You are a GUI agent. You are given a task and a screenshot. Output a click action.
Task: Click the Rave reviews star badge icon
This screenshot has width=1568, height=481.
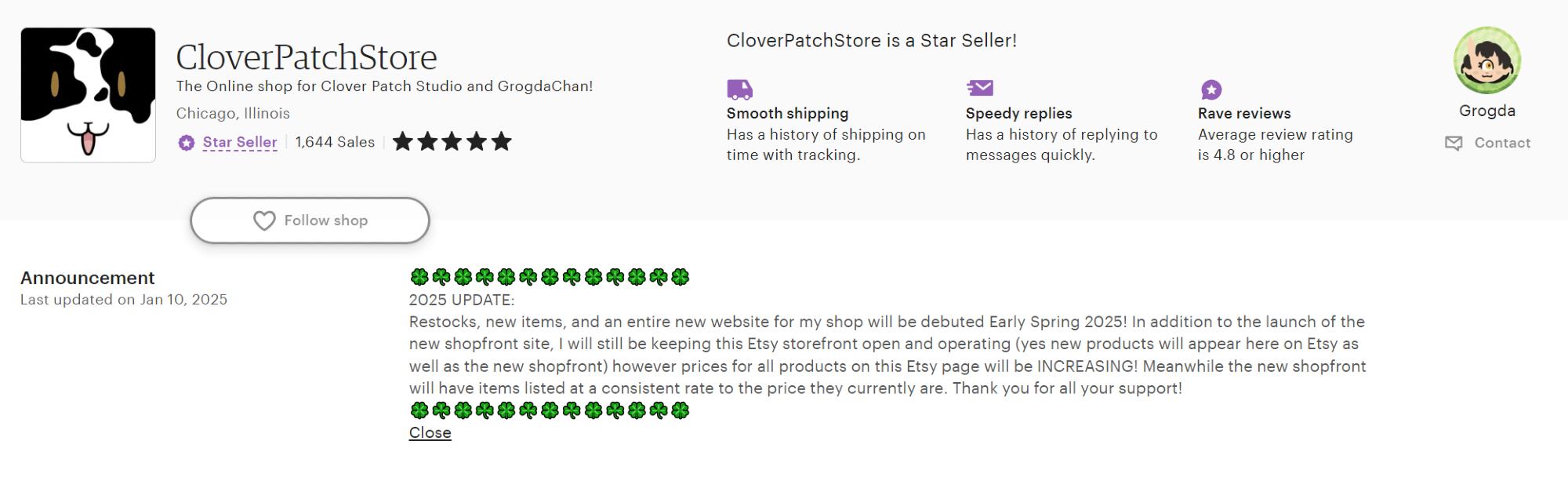click(x=1211, y=89)
